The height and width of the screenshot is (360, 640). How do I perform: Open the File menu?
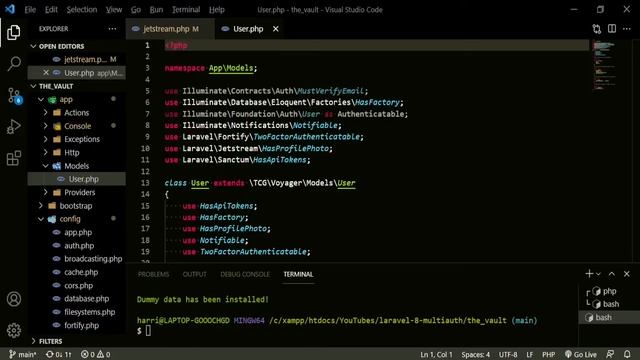(30, 9)
